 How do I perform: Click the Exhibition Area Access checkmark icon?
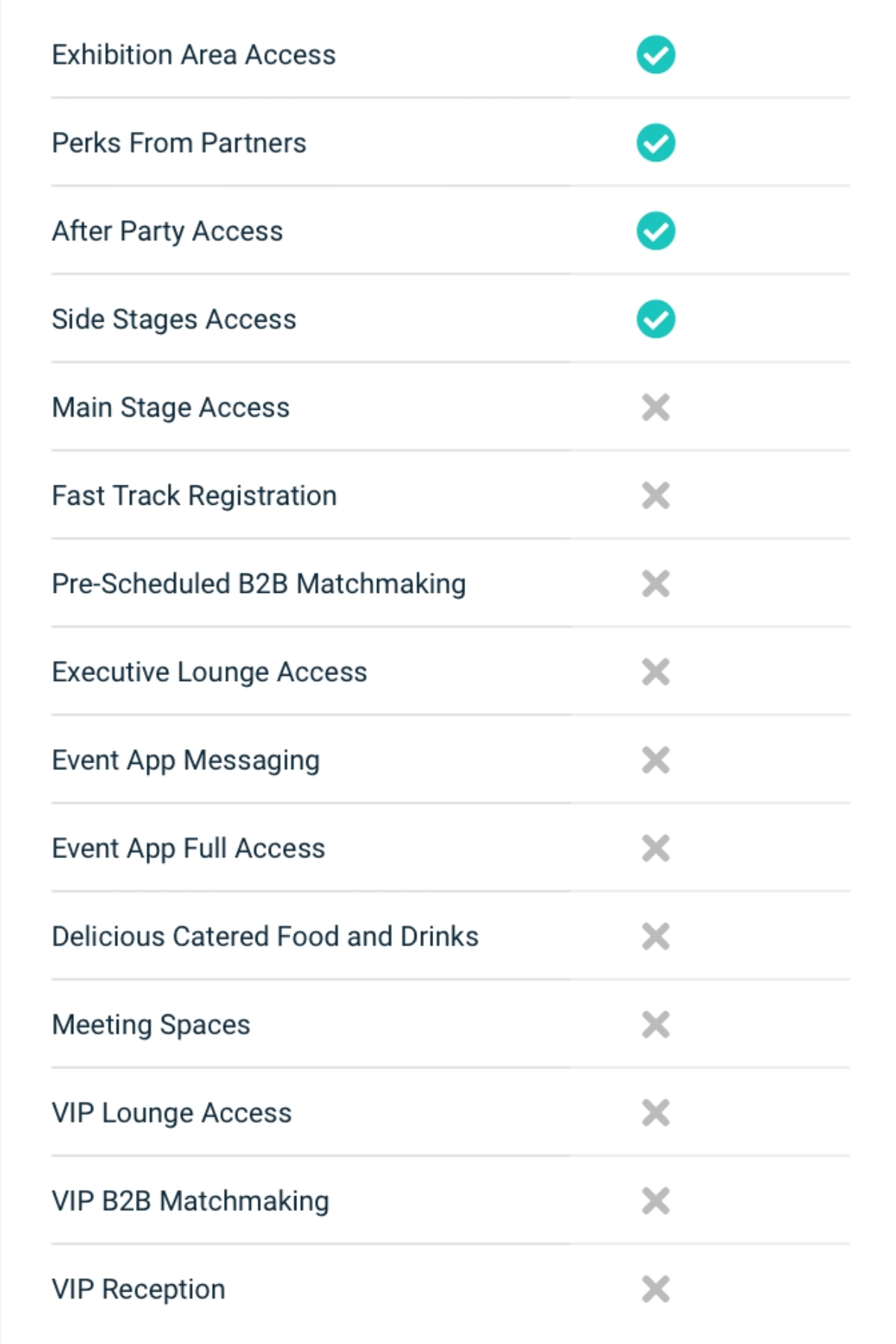pos(656,55)
